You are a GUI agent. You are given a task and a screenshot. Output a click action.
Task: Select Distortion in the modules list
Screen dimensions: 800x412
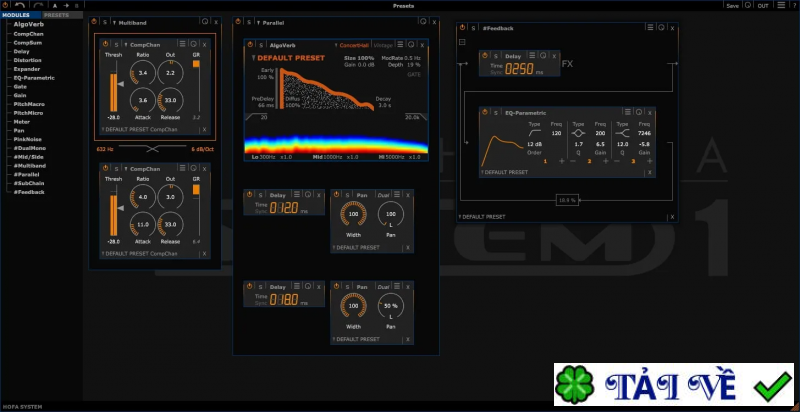[28, 60]
